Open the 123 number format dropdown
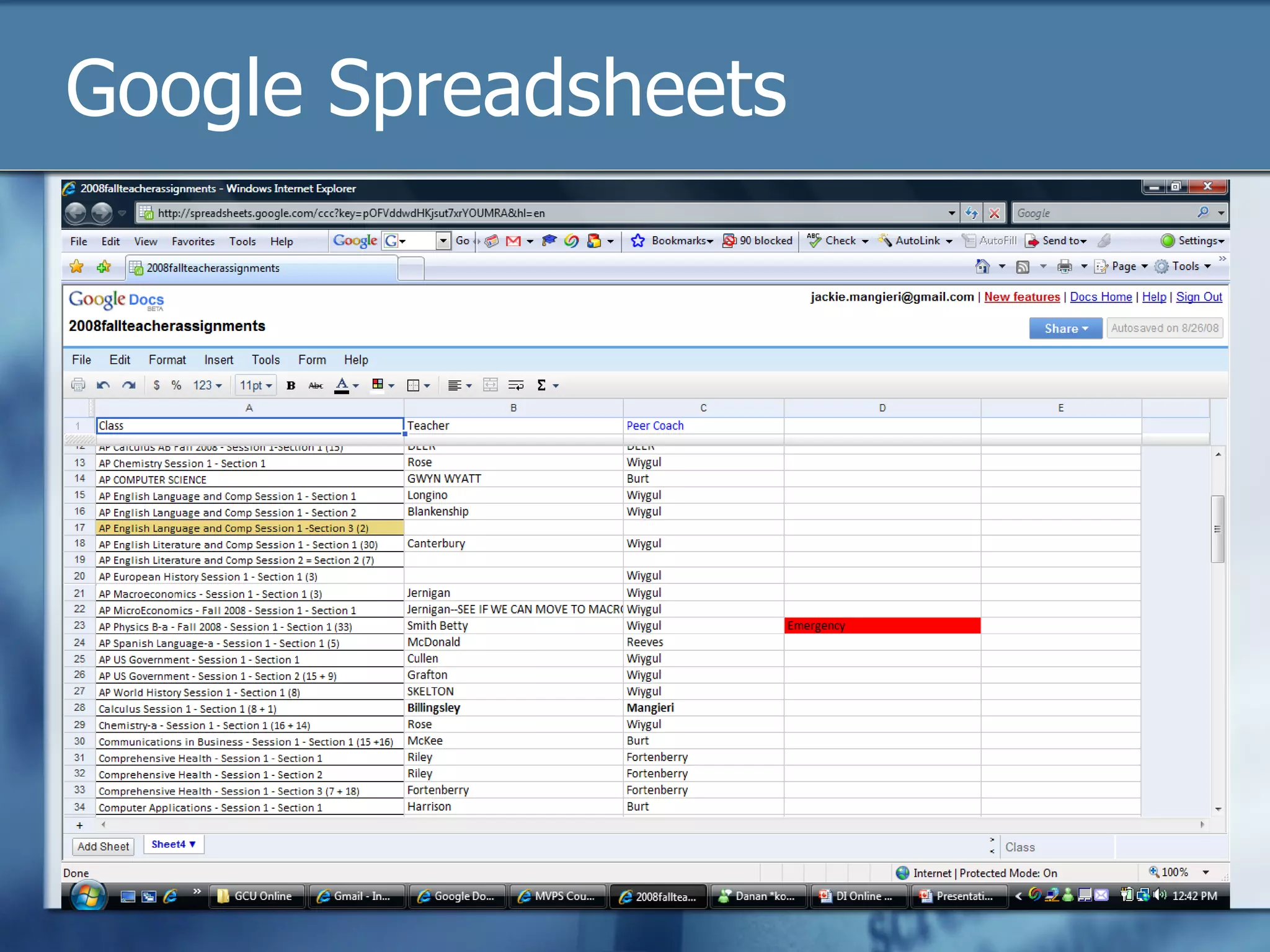The width and height of the screenshot is (1270, 952). click(207, 386)
